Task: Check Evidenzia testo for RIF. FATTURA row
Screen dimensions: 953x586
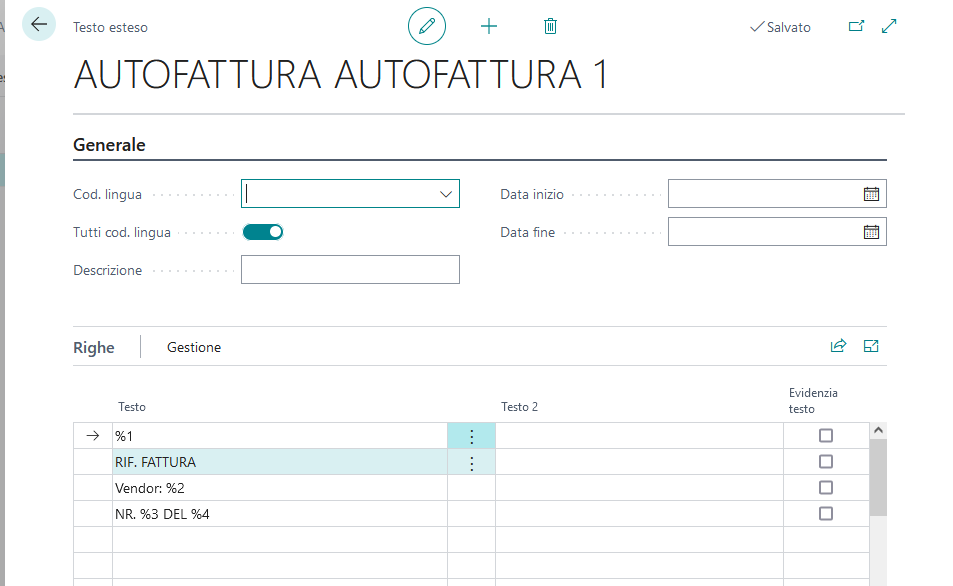Action: (x=826, y=462)
